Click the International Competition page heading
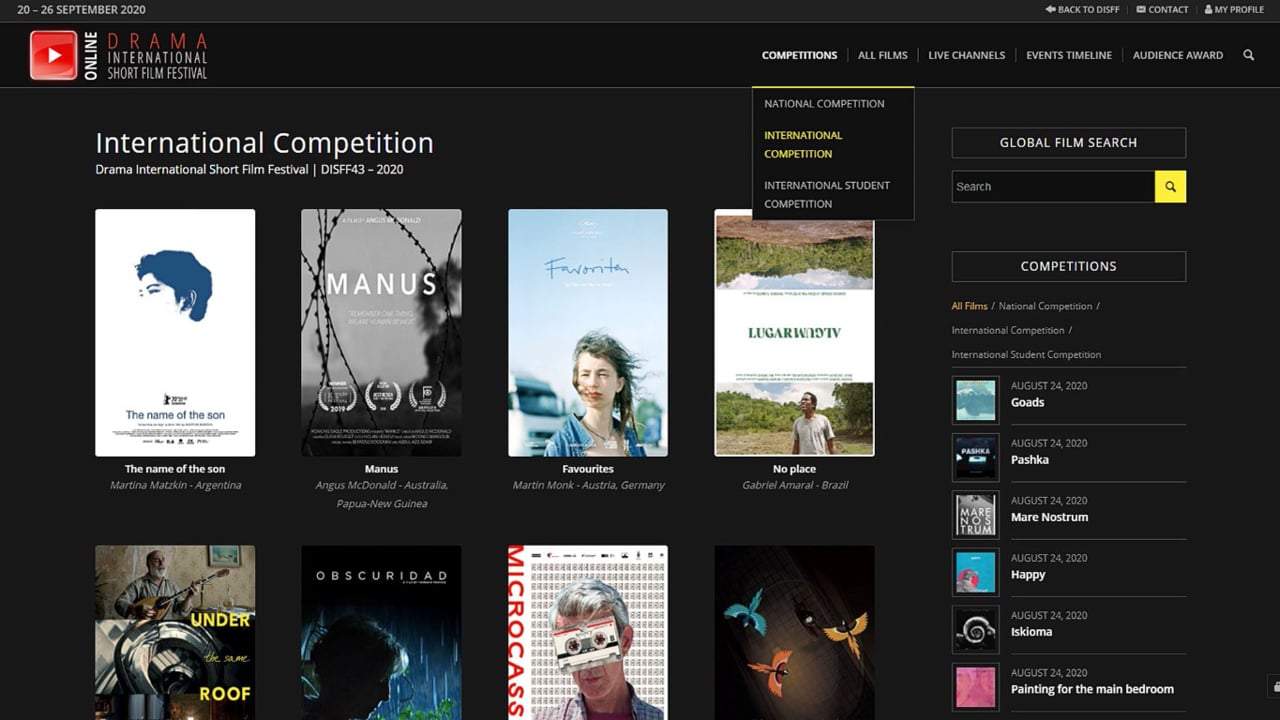Image resolution: width=1280 pixels, height=720 pixels. point(264,143)
